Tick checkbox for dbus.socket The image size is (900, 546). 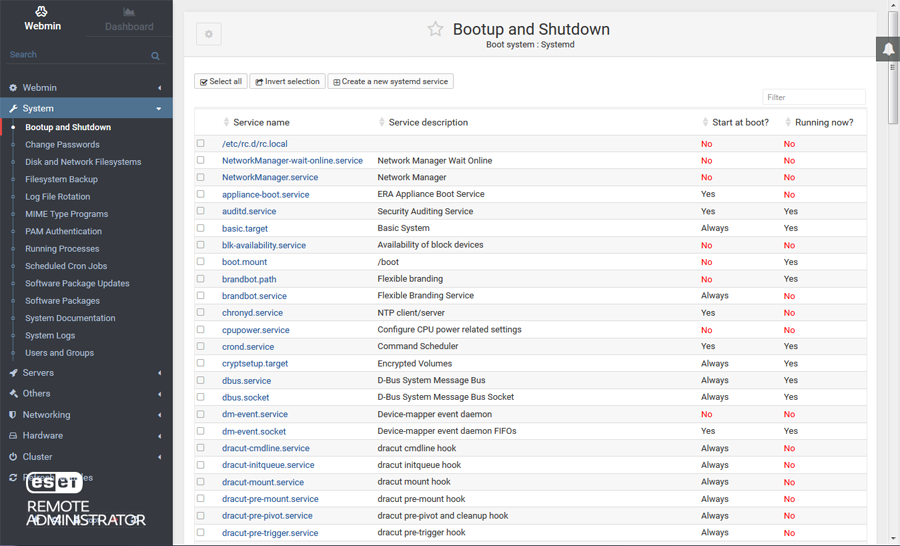200,397
